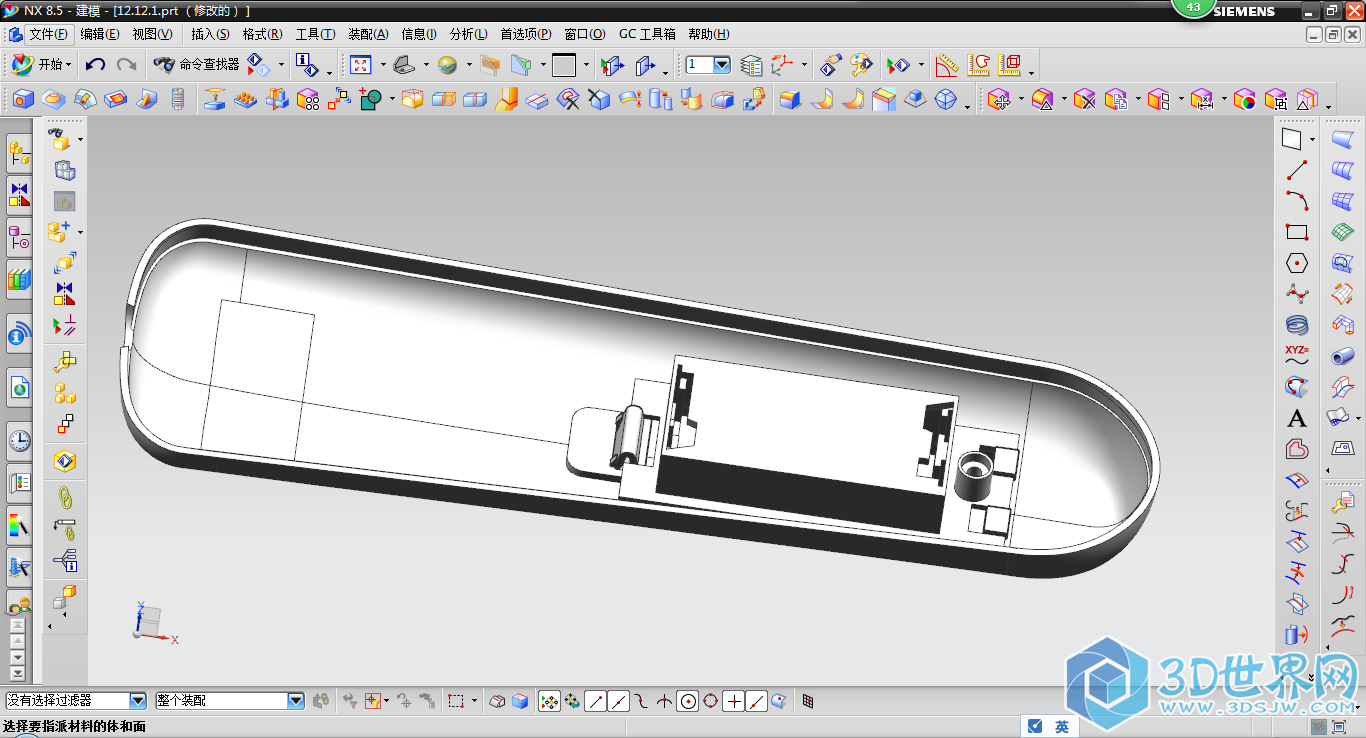Open the History clock sidebar tab
Screen dimensions: 1366x738
[x=19, y=440]
